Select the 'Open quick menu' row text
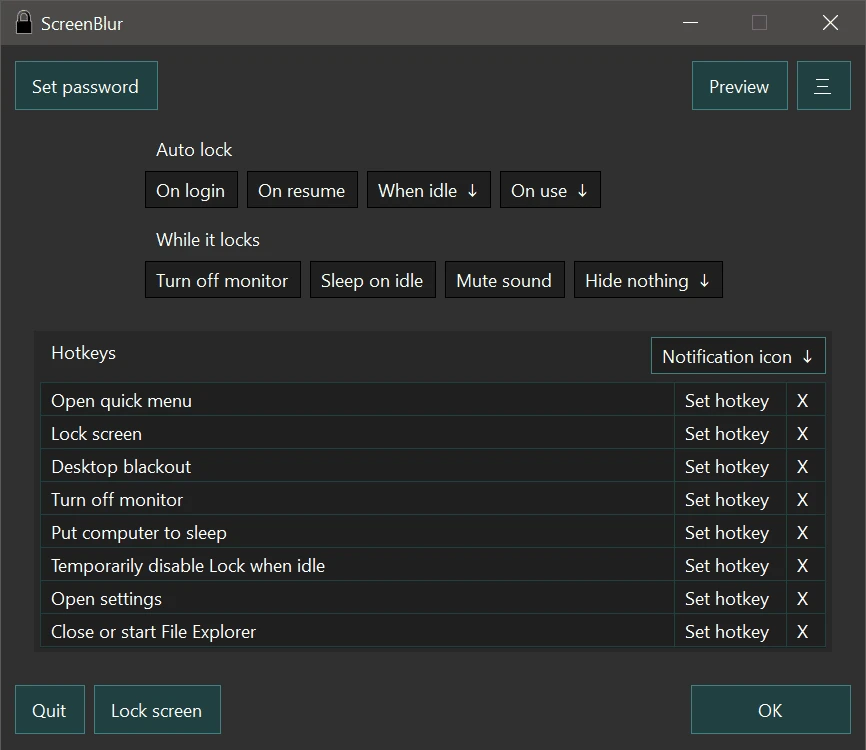Screen dimensions: 866x750 click(x=122, y=401)
